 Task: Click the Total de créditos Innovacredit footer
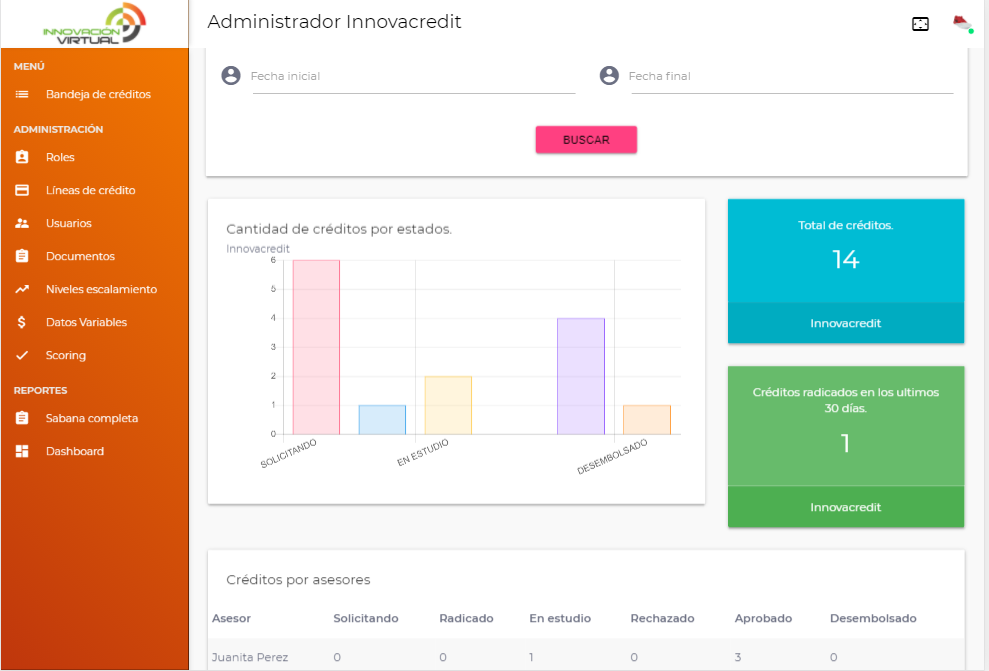845,324
